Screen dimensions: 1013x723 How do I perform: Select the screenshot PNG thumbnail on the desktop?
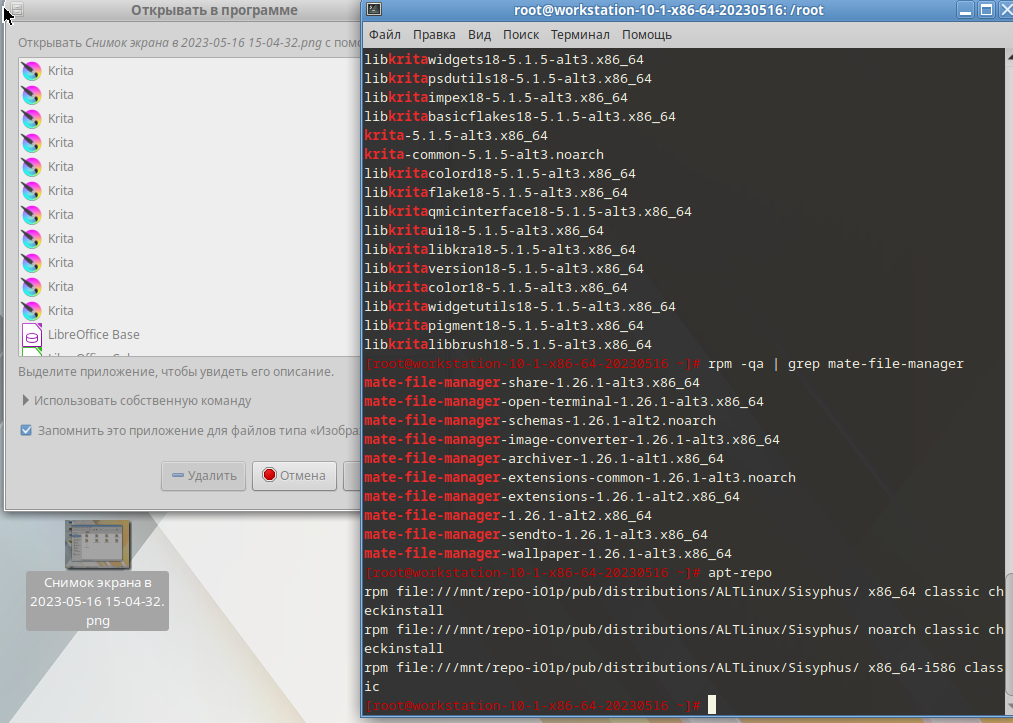pos(97,544)
